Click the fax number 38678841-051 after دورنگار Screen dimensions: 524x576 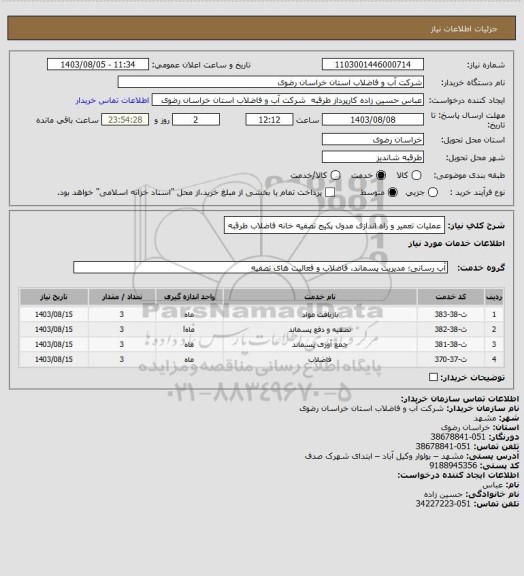coord(458,437)
